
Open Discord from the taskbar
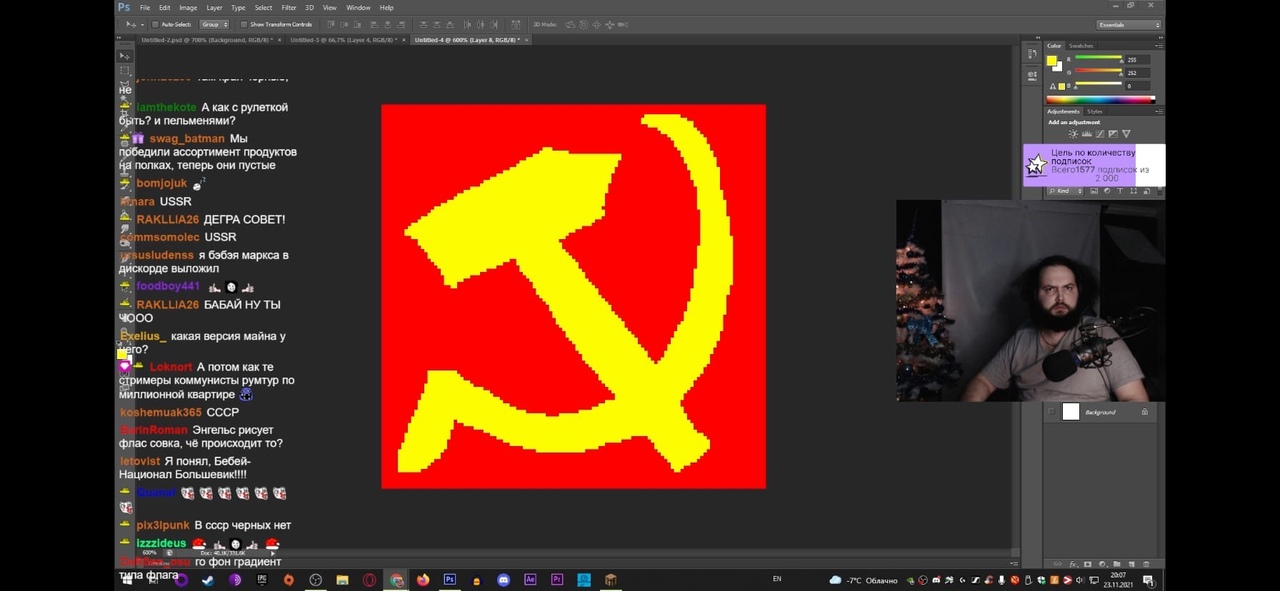[503, 580]
